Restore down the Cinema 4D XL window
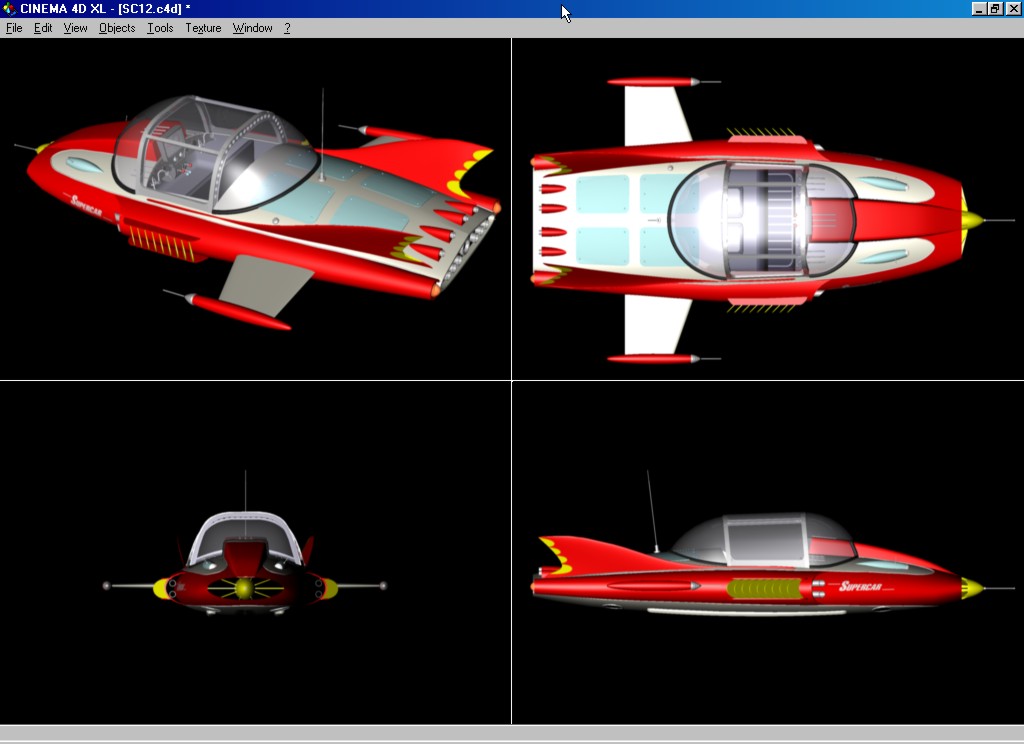1024x744 pixels. [x=995, y=8]
